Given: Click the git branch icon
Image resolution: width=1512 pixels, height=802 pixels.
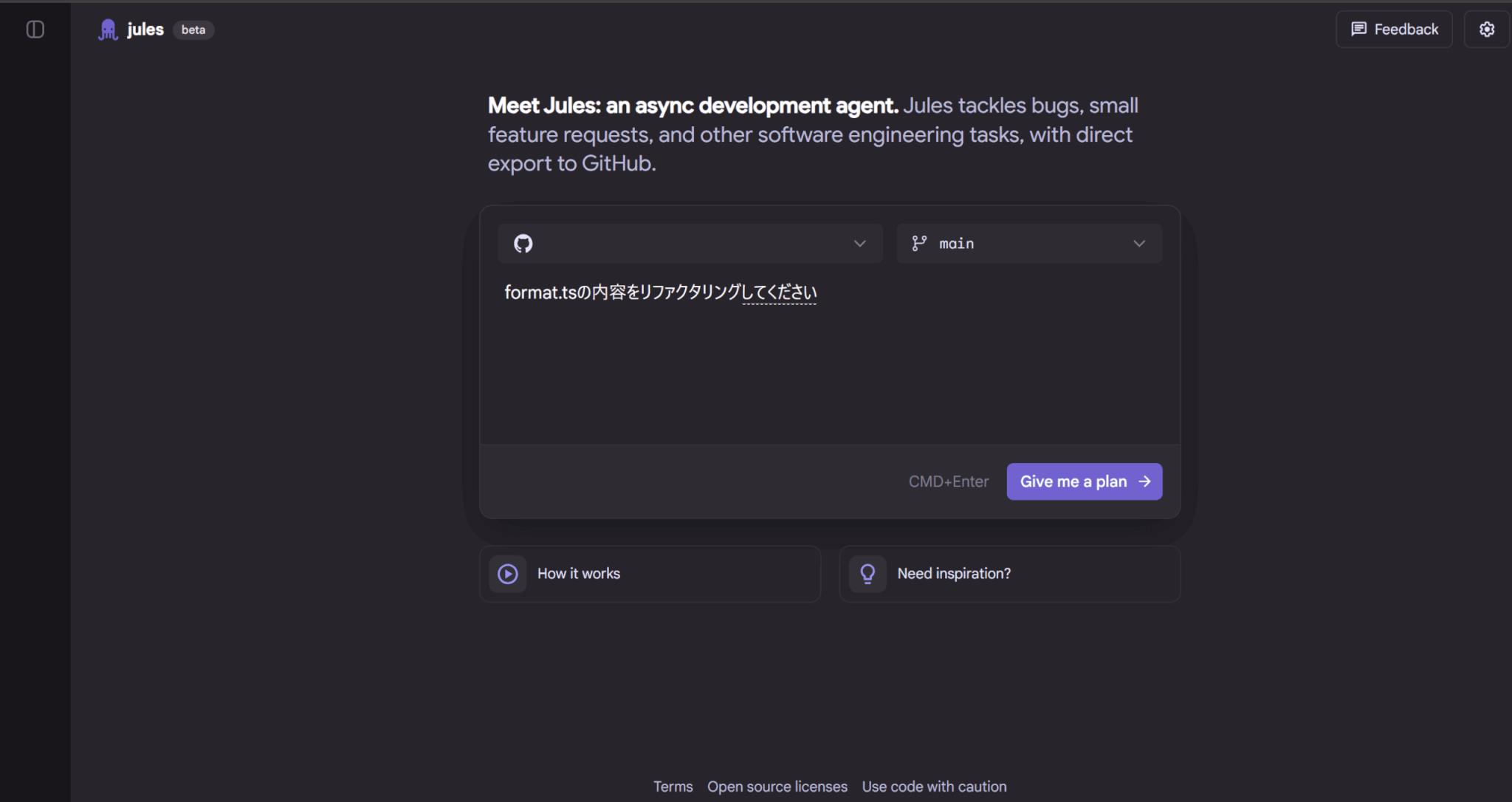Looking at the screenshot, I should pos(919,244).
